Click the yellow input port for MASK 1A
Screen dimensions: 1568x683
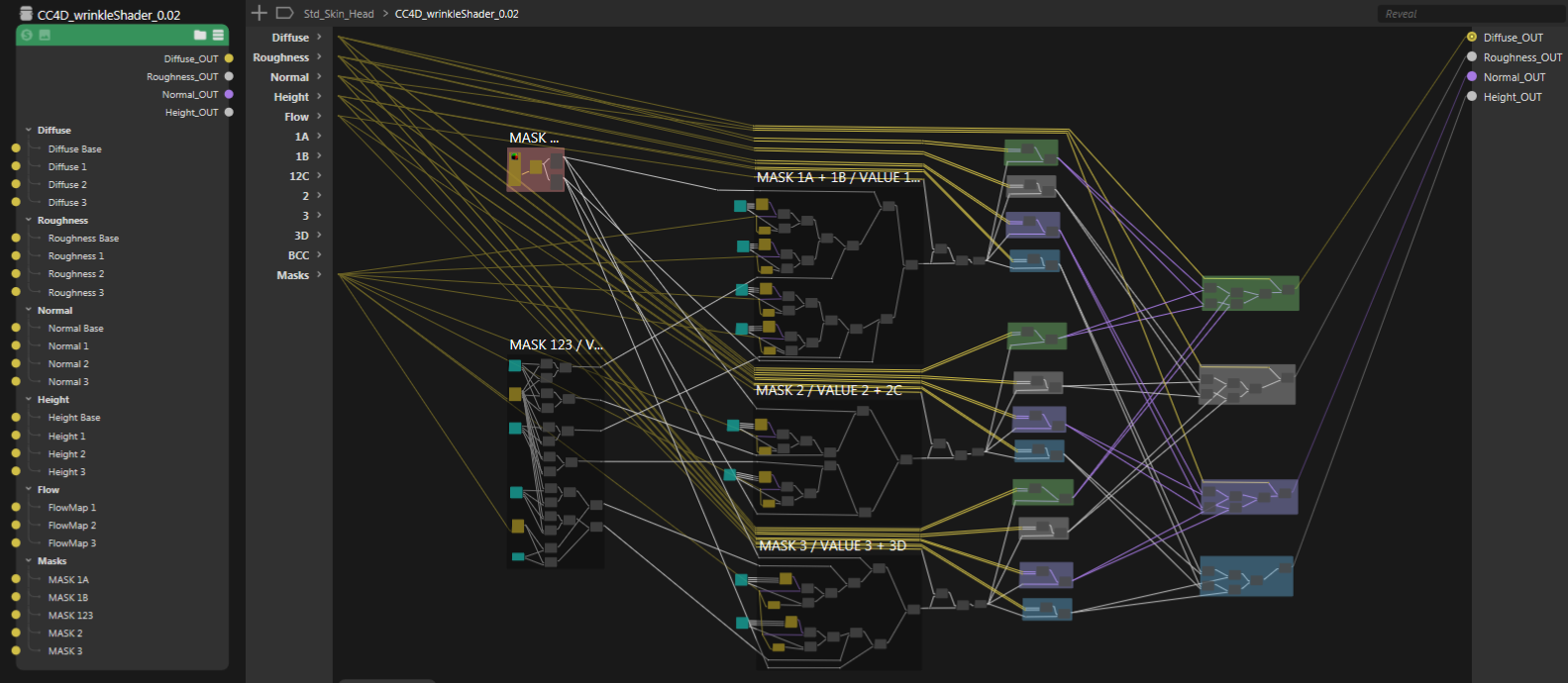click(16, 579)
